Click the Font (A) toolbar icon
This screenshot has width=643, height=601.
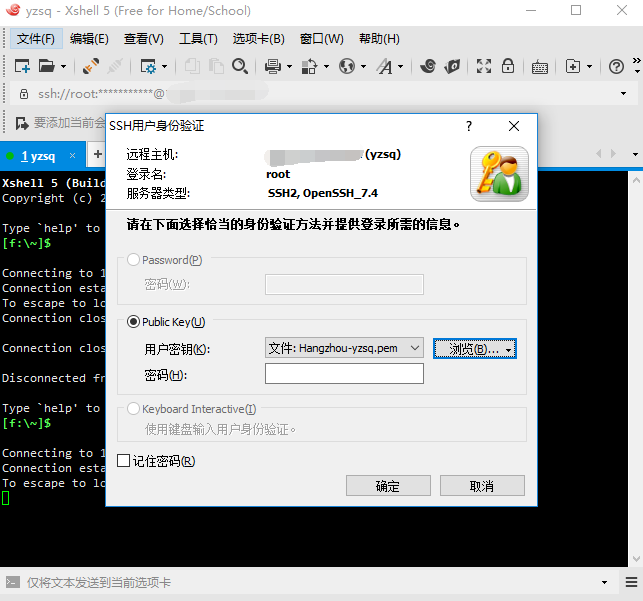pyautogui.click(x=385, y=66)
